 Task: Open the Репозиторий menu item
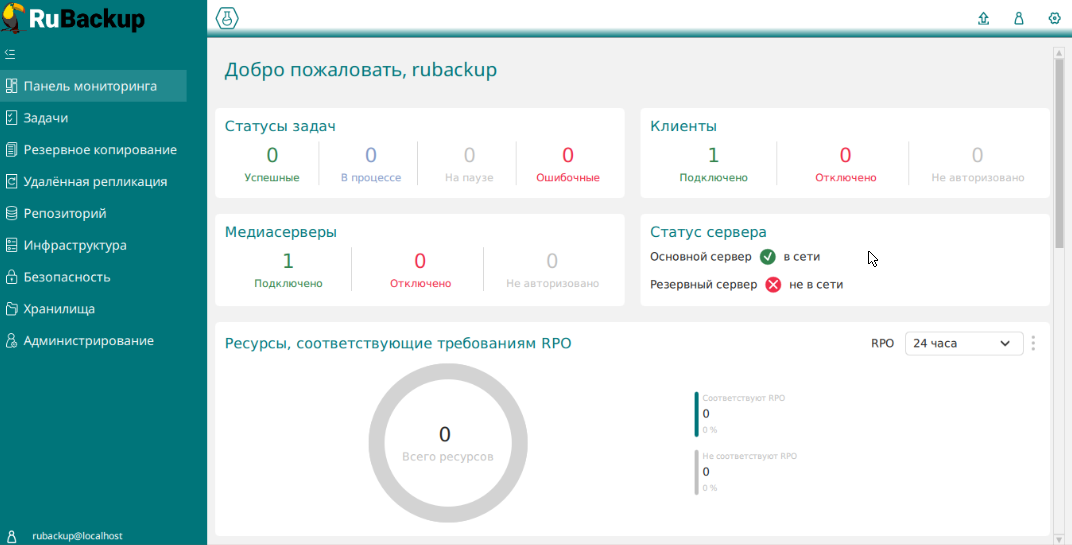pyautogui.click(x=65, y=213)
